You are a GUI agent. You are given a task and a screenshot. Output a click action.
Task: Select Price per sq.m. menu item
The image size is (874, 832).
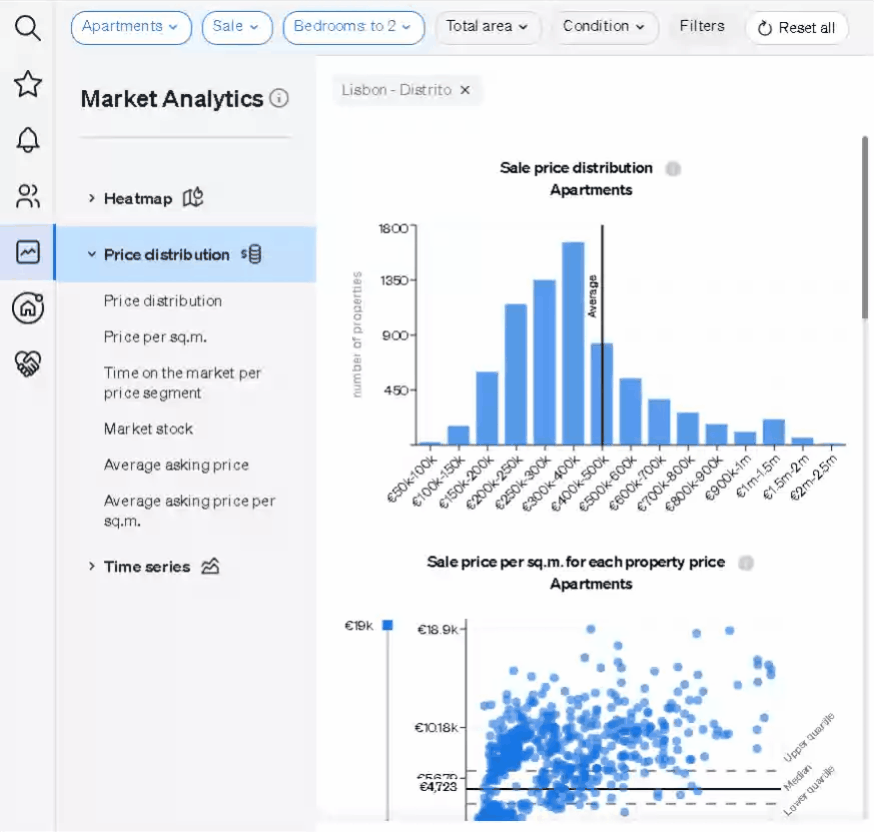pos(155,337)
